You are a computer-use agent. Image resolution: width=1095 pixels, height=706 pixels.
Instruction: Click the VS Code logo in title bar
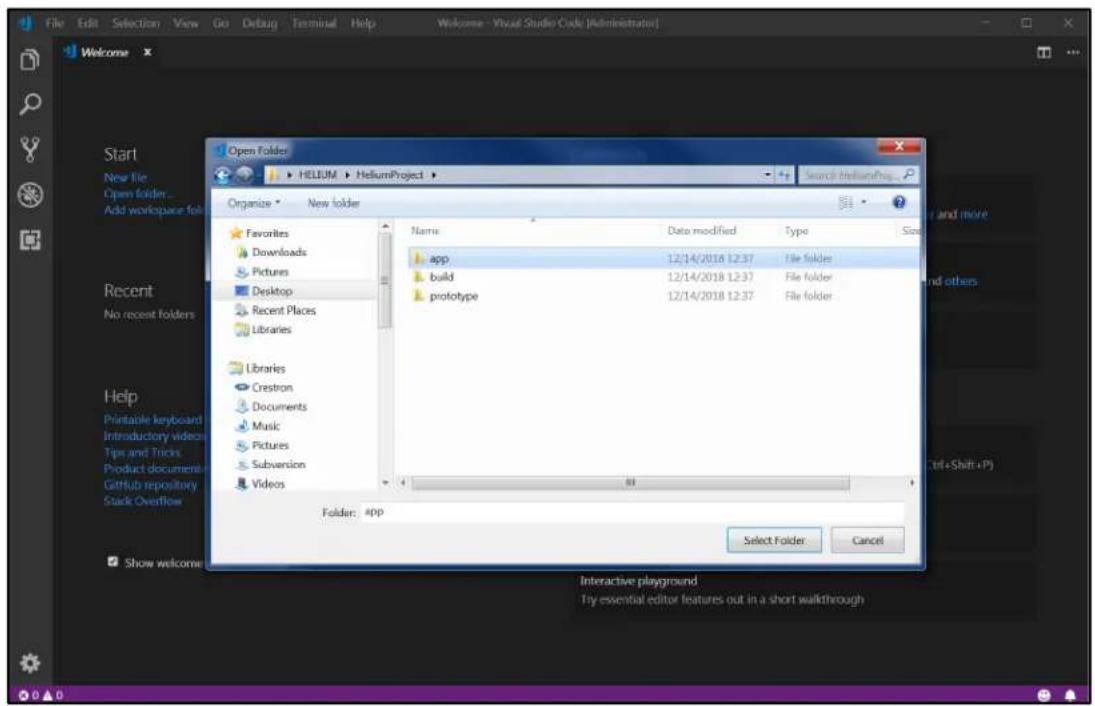tap(25, 23)
